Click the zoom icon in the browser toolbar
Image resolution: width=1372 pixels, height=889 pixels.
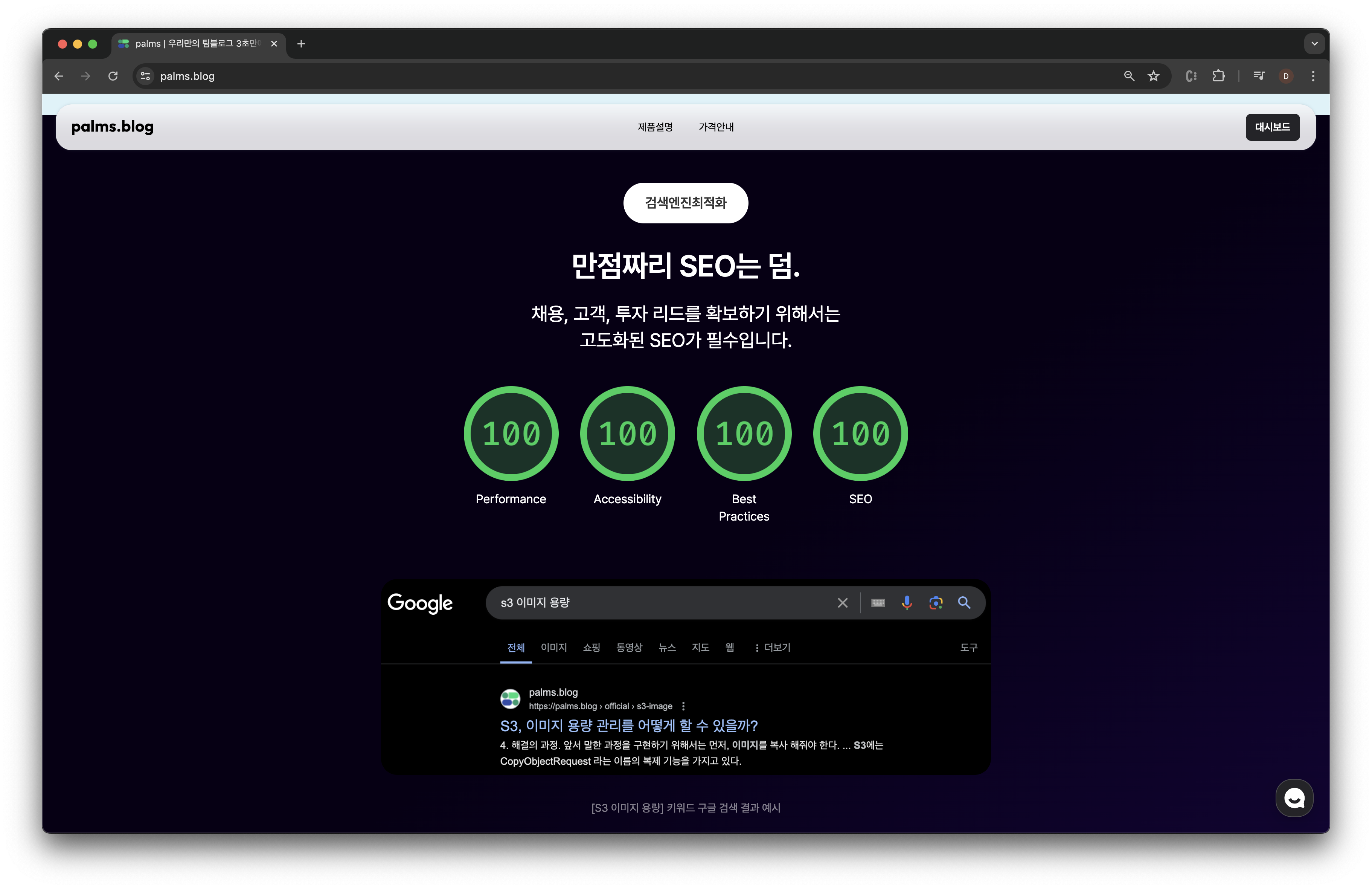[1128, 76]
